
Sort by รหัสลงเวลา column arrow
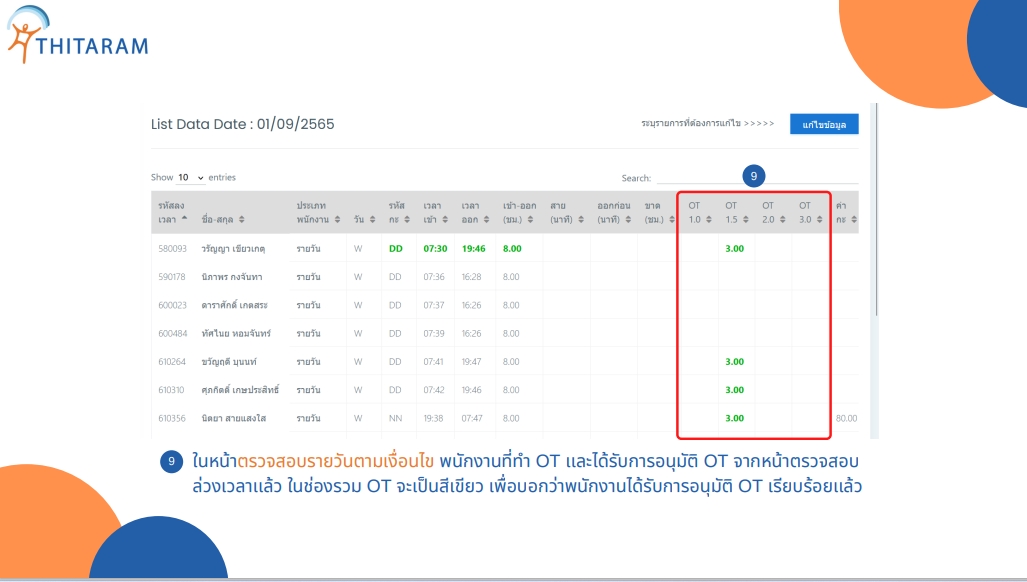tap(184, 219)
